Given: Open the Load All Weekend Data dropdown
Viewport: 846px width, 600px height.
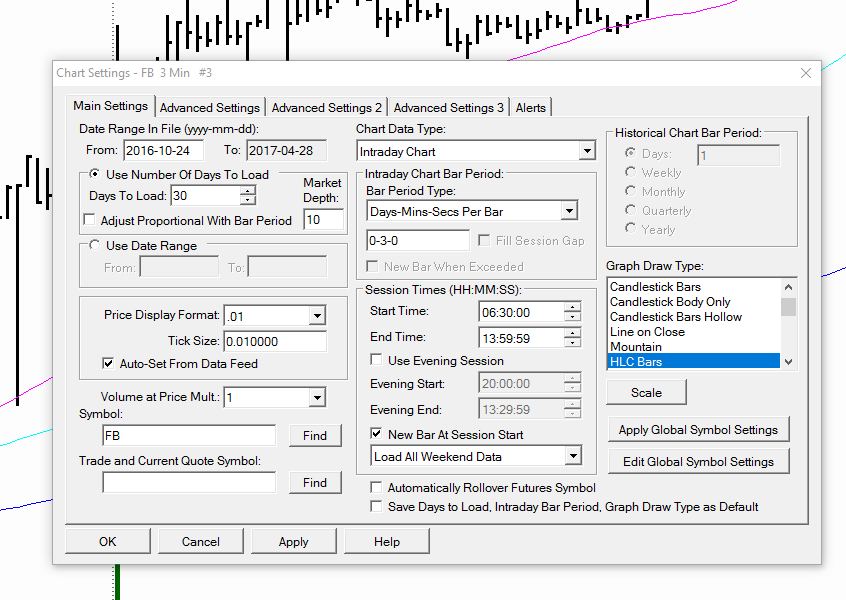Looking at the screenshot, I should pos(573,456).
